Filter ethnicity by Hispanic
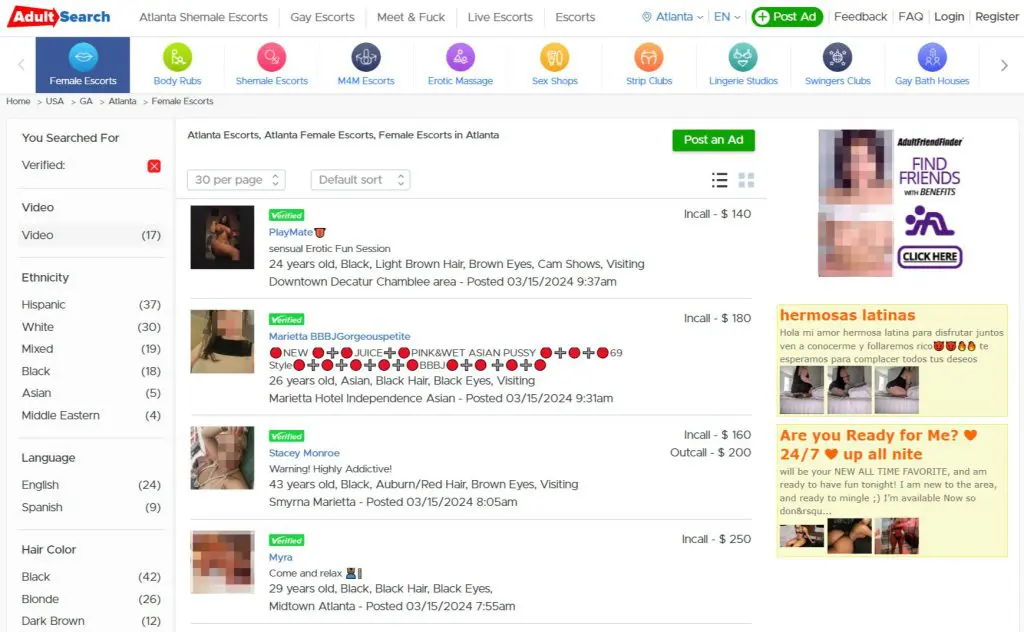The height and width of the screenshot is (632, 1024). pos(91,305)
